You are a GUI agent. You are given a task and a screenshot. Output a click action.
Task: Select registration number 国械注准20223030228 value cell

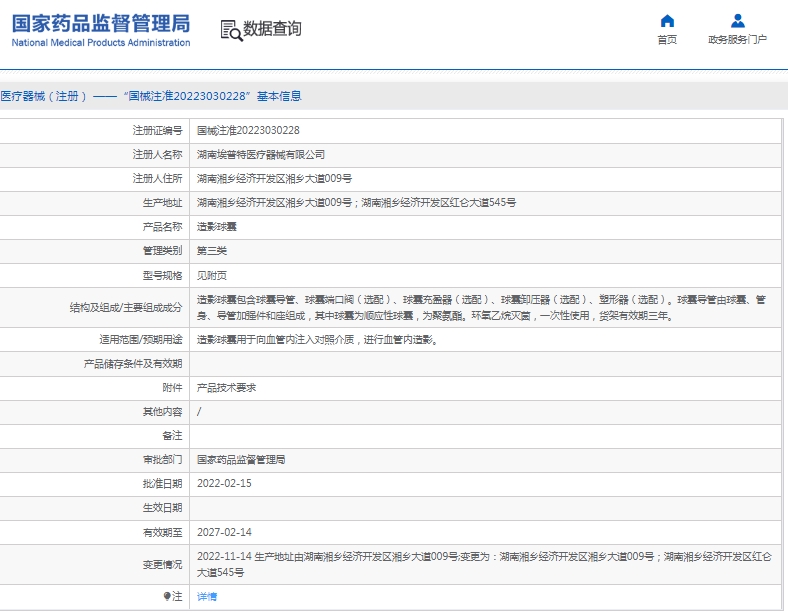248,131
